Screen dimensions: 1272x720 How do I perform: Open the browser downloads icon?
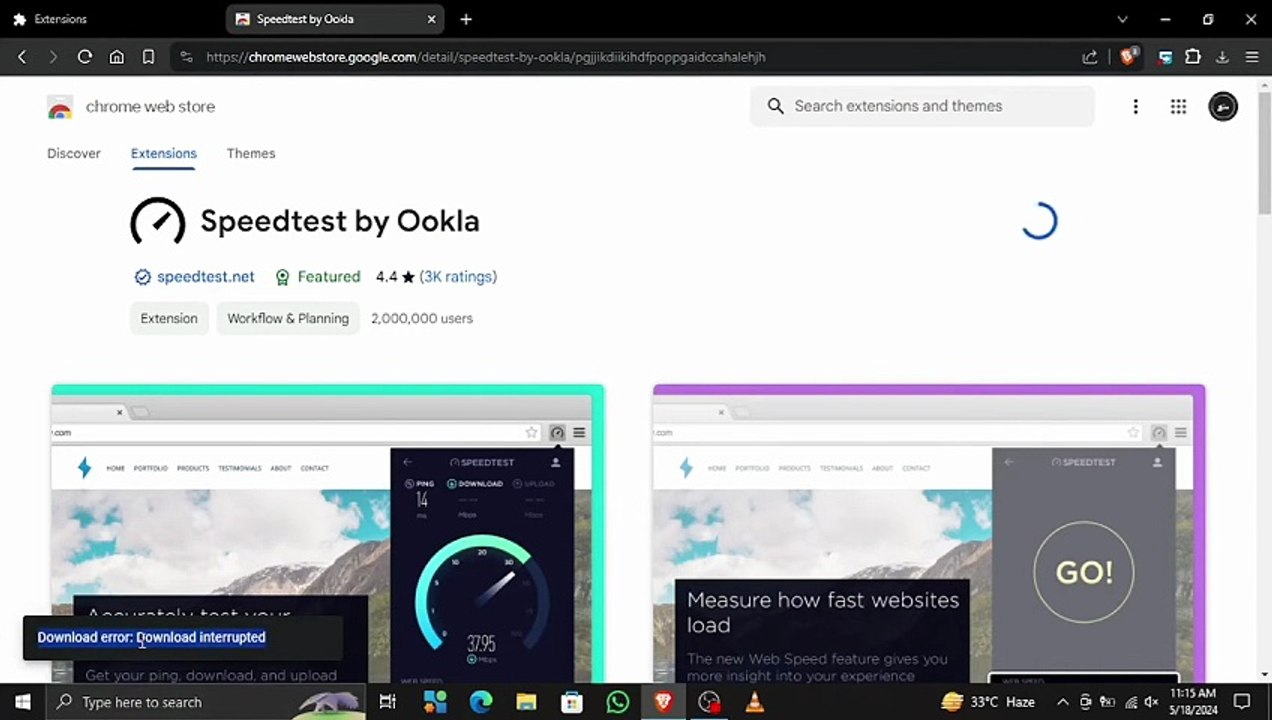tap(1222, 57)
